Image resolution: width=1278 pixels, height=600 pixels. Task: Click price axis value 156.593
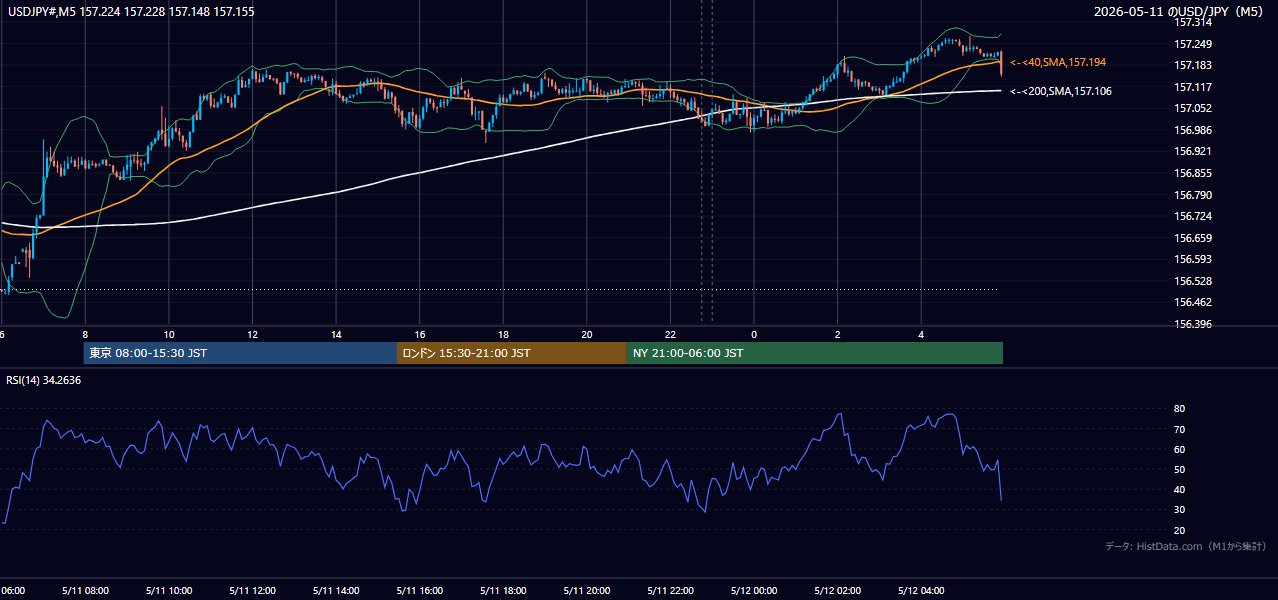tap(1193, 259)
